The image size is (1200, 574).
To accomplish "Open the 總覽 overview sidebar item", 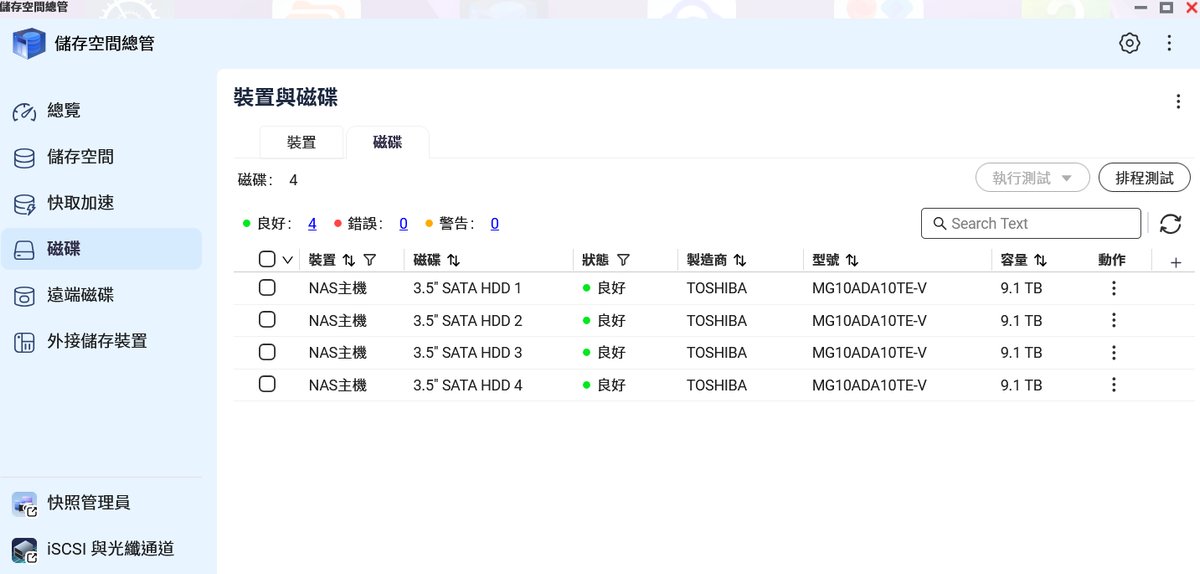I will tap(64, 111).
